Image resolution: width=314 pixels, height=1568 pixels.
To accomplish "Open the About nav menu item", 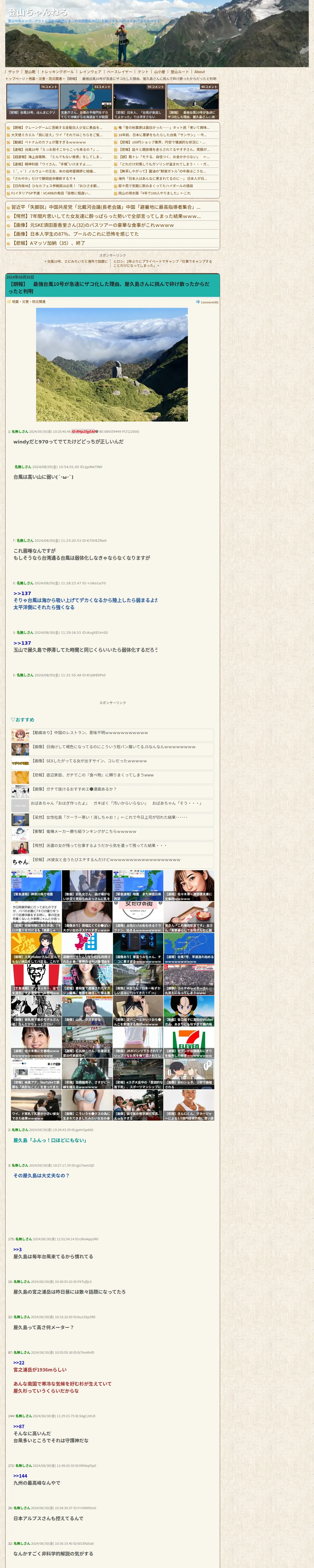I will pyautogui.click(x=199, y=72).
